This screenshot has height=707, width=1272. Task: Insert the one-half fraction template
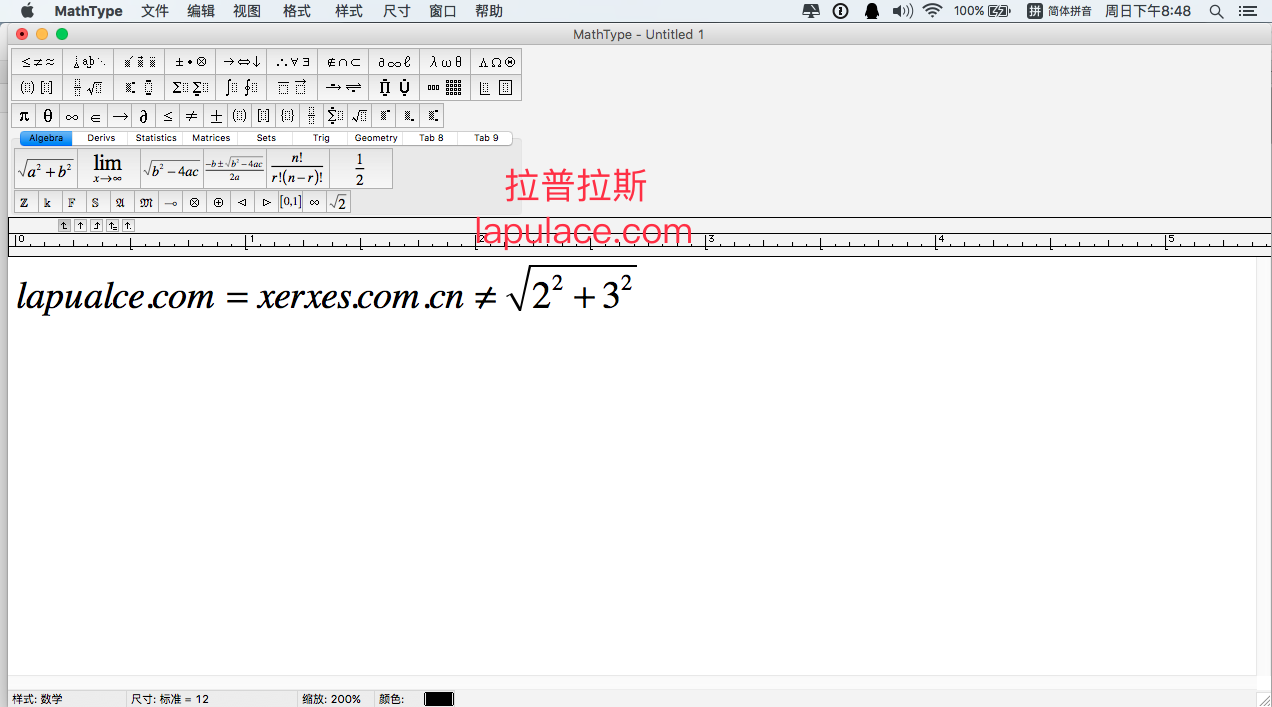pyautogui.click(x=360, y=169)
